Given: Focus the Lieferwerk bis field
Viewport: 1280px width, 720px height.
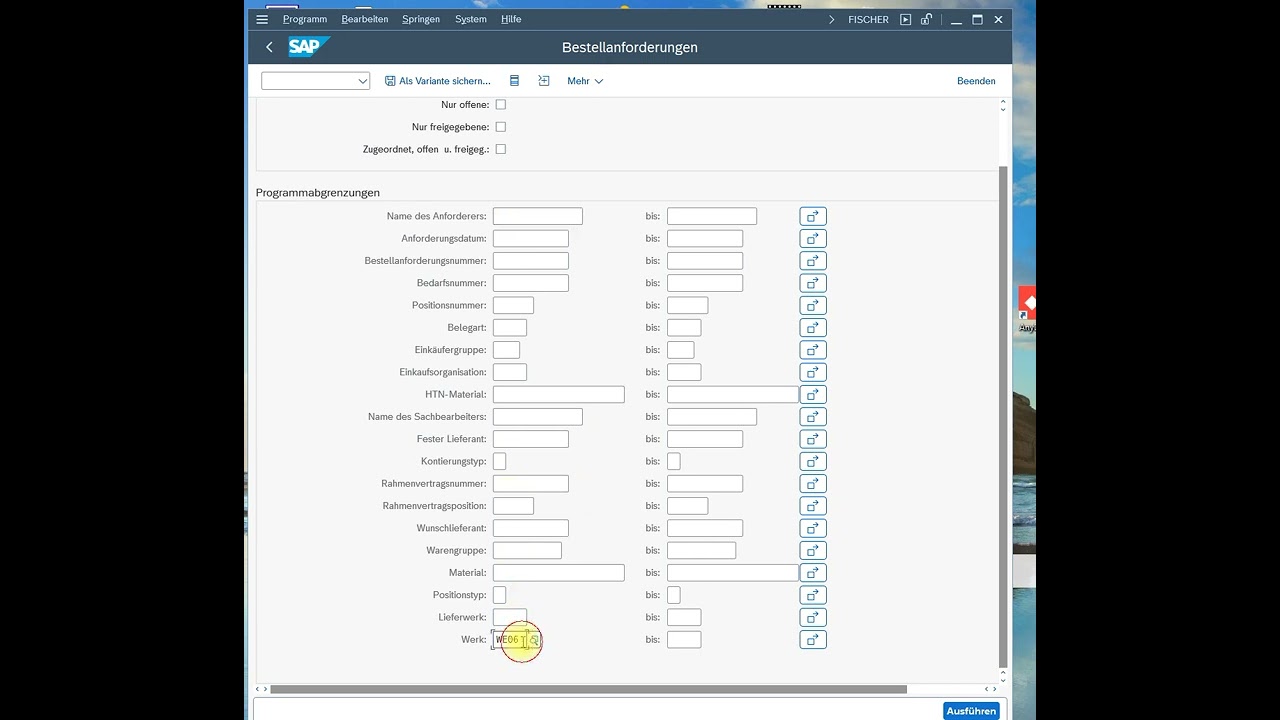Looking at the screenshot, I should pos(684,617).
